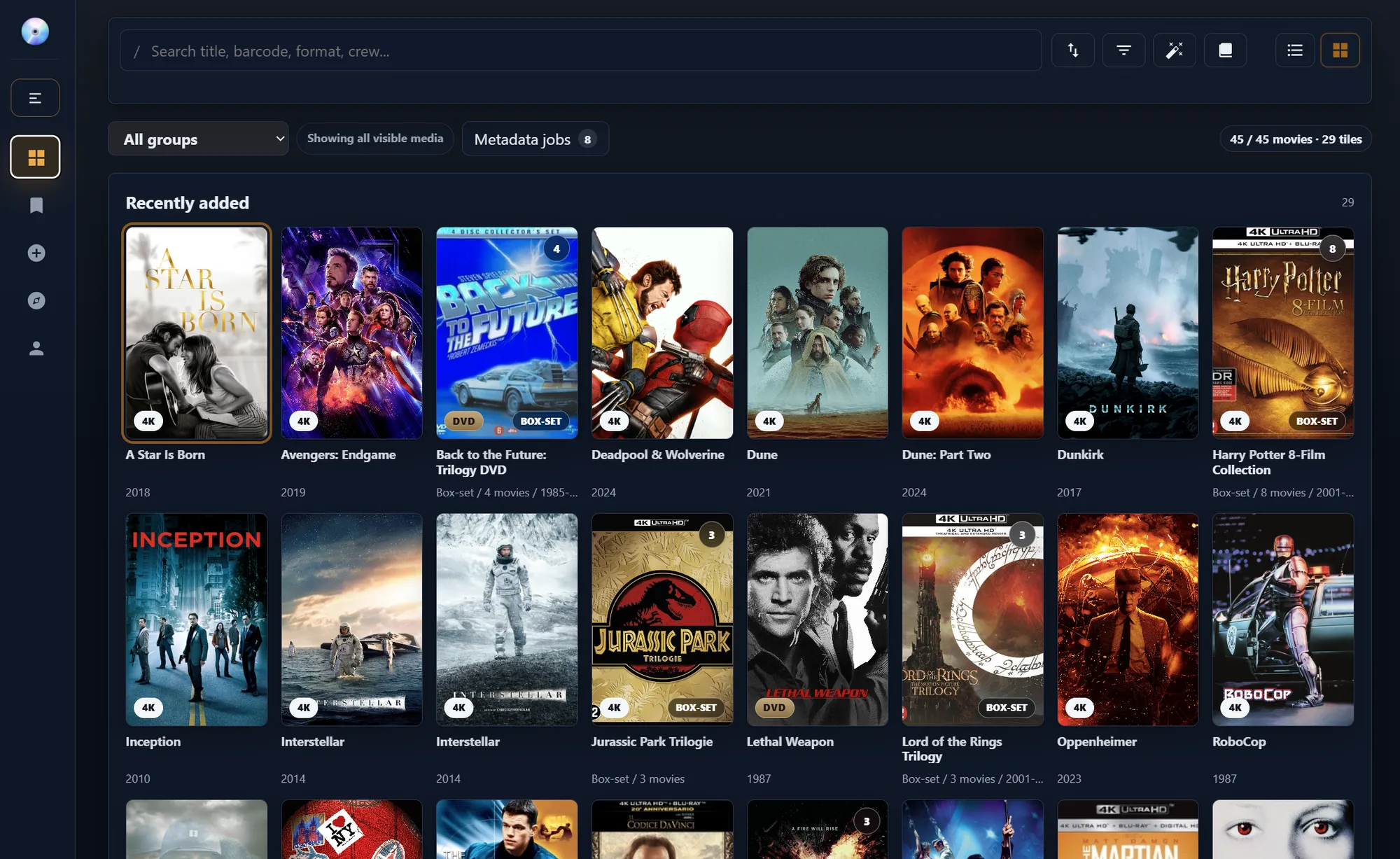The image size is (1400, 859).
Task: Click the Dunkirk title text
Action: click(1080, 455)
